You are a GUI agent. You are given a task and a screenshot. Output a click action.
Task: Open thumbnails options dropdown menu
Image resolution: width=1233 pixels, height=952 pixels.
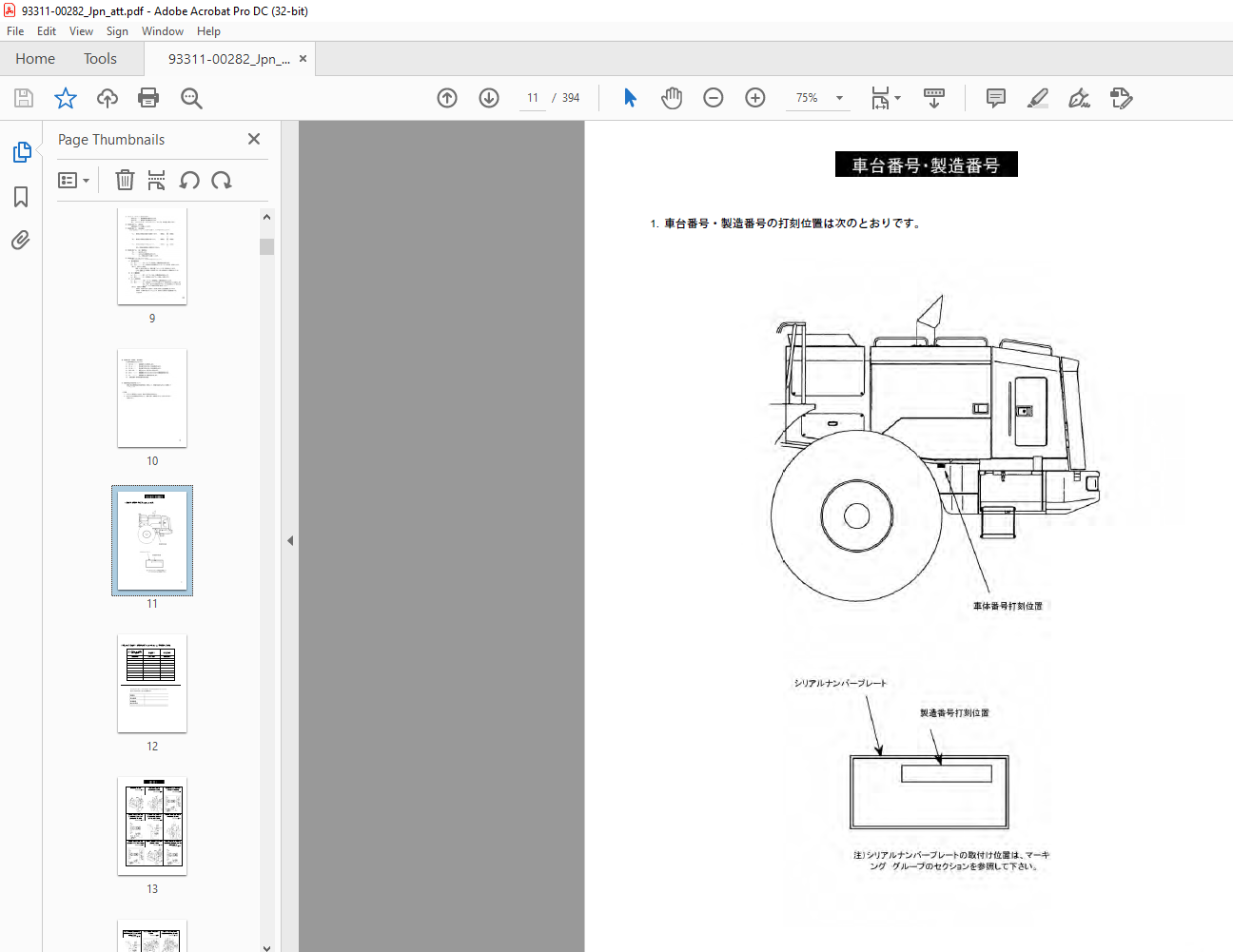point(74,180)
